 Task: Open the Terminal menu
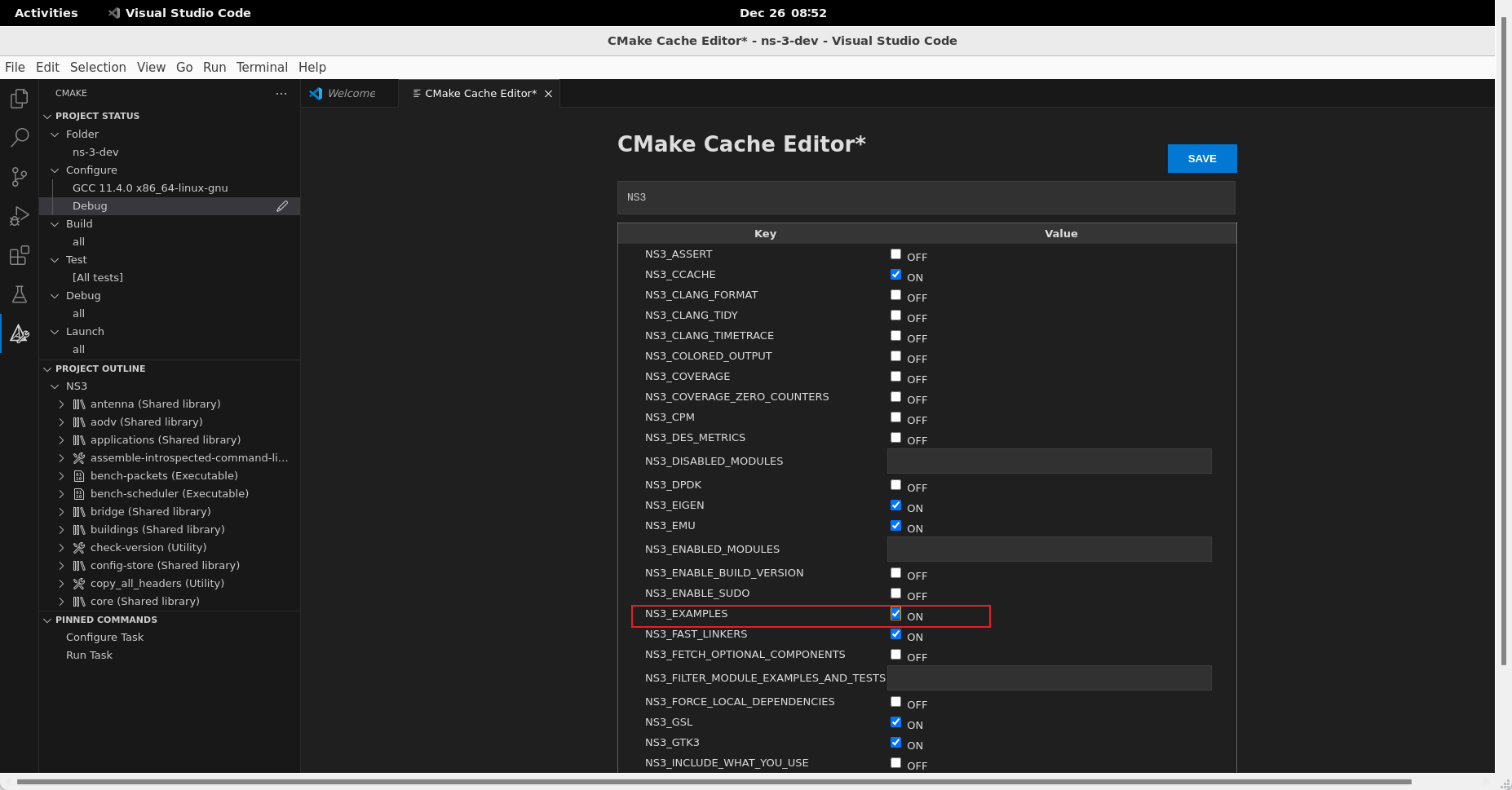pyautogui.click(x=262, y=68)
